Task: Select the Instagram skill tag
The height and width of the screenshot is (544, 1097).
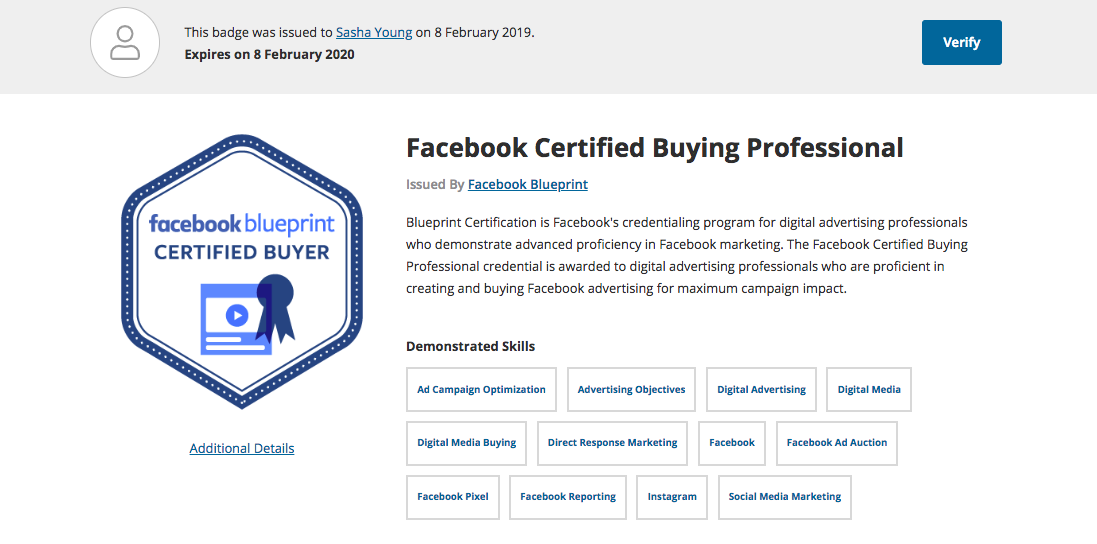Action: click(x=672, y=497)
